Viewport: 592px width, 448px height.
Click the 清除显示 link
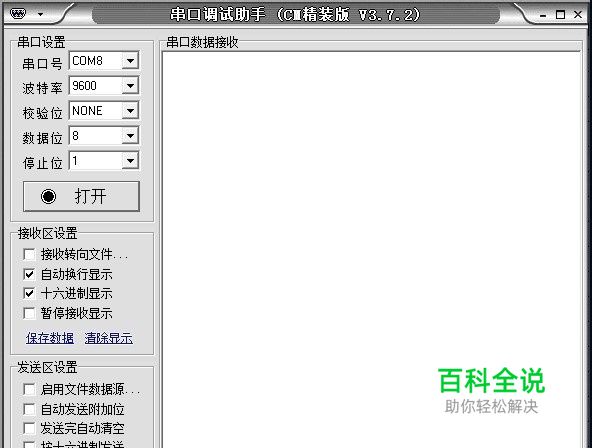tap(109, 338)
